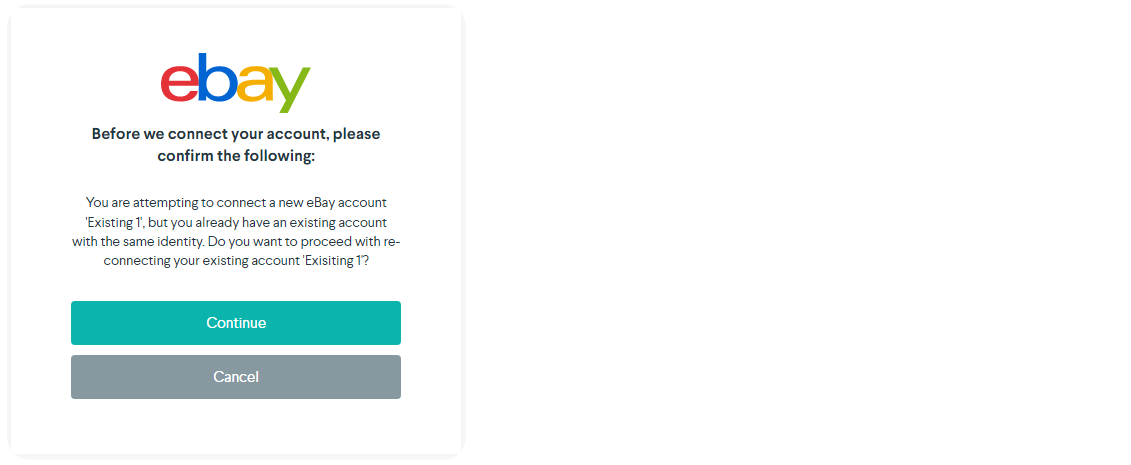Click the 'Before we connect your account' heading
This screenshot has height=465, width=1131.
236,134
